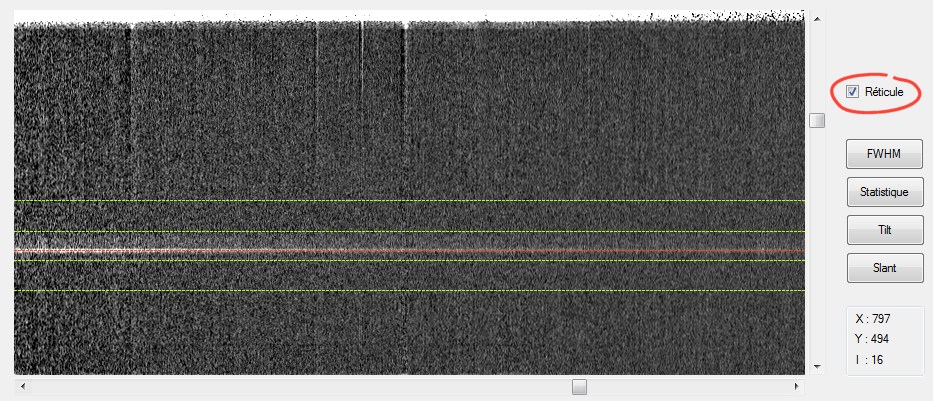Click the Tilt button
Screen dimensions: 933x401
pos(884,230)
